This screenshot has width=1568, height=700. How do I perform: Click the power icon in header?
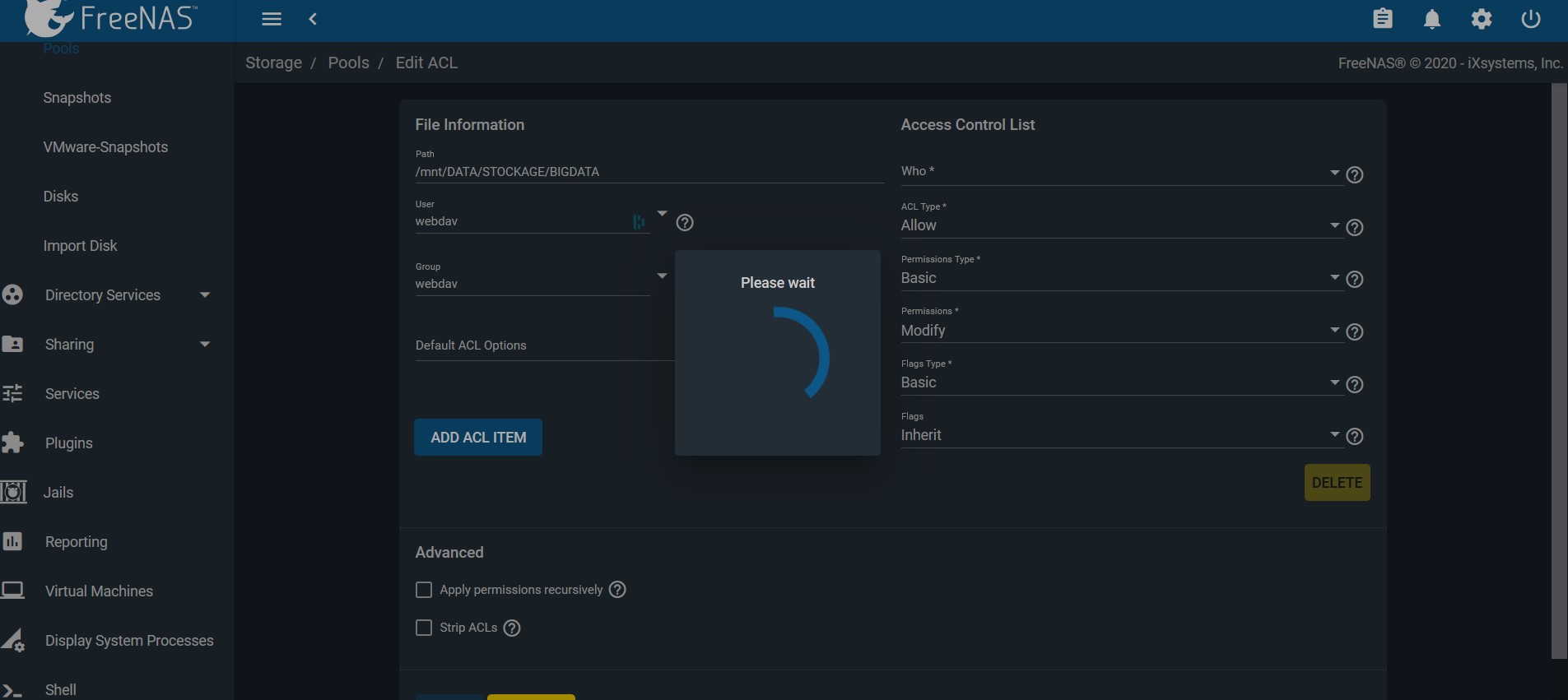[x=1531, y=19]
